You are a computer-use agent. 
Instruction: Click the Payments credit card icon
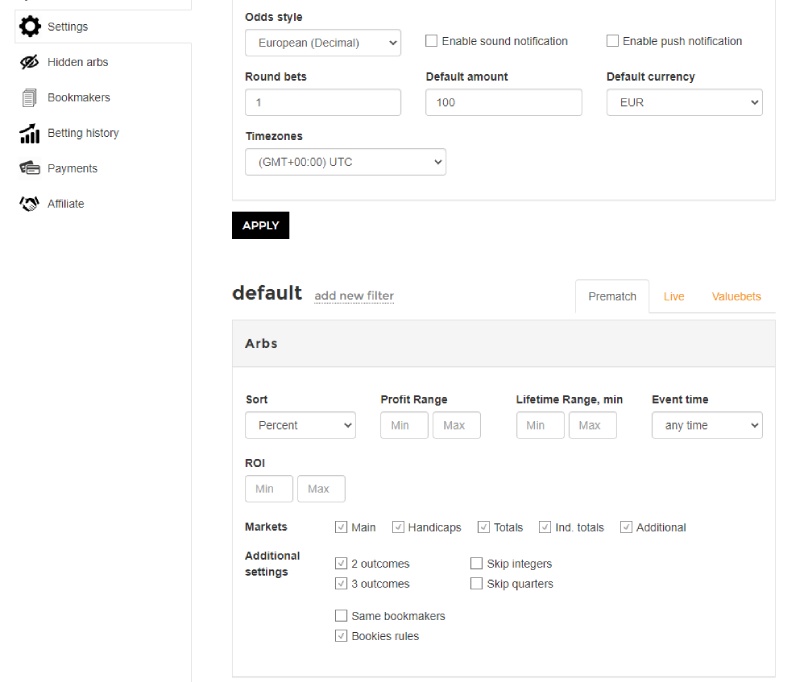30,168
